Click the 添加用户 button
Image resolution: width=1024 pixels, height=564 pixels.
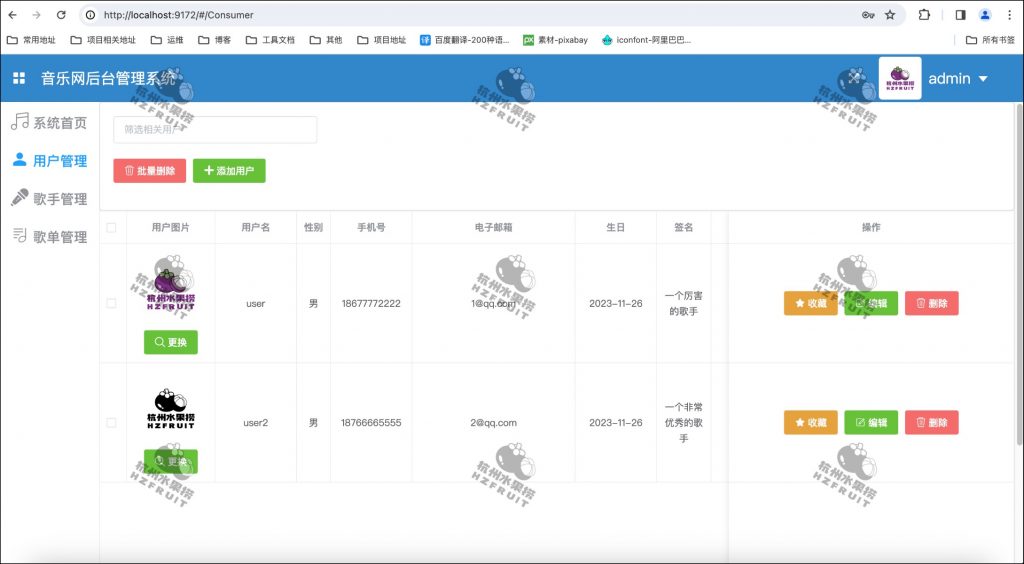click(x=229, y=171)
